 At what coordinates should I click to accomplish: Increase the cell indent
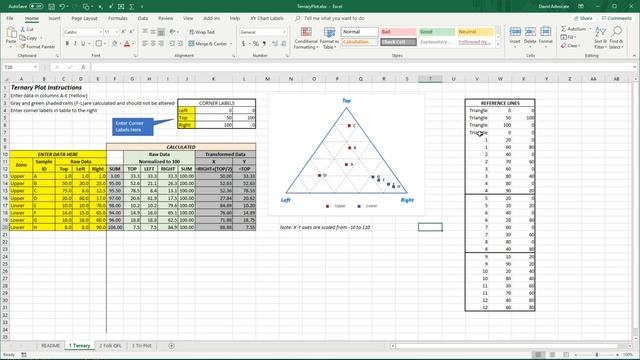coord(180,44)
